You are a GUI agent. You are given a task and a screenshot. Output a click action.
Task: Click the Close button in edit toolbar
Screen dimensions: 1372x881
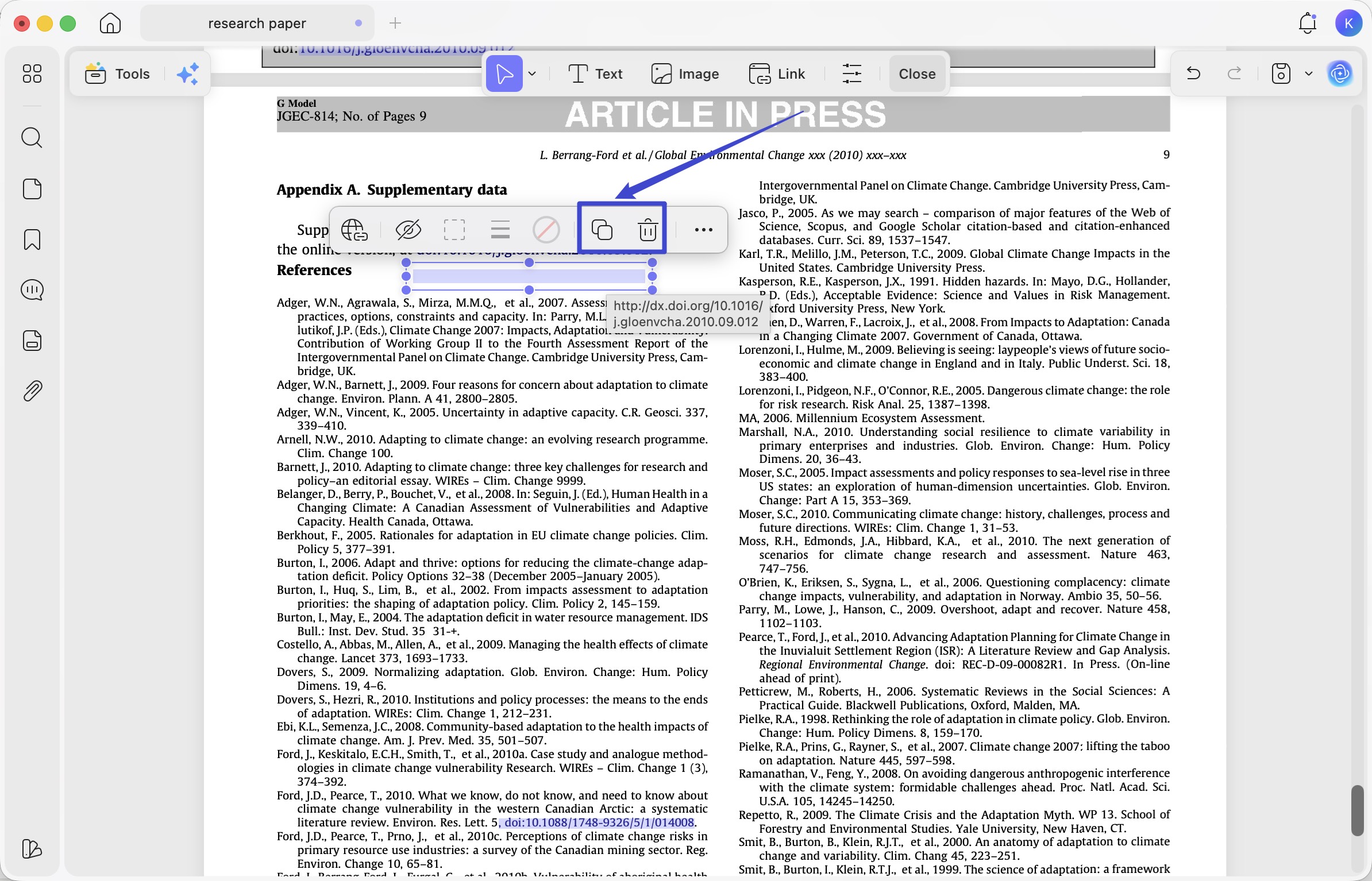(917, 74)
